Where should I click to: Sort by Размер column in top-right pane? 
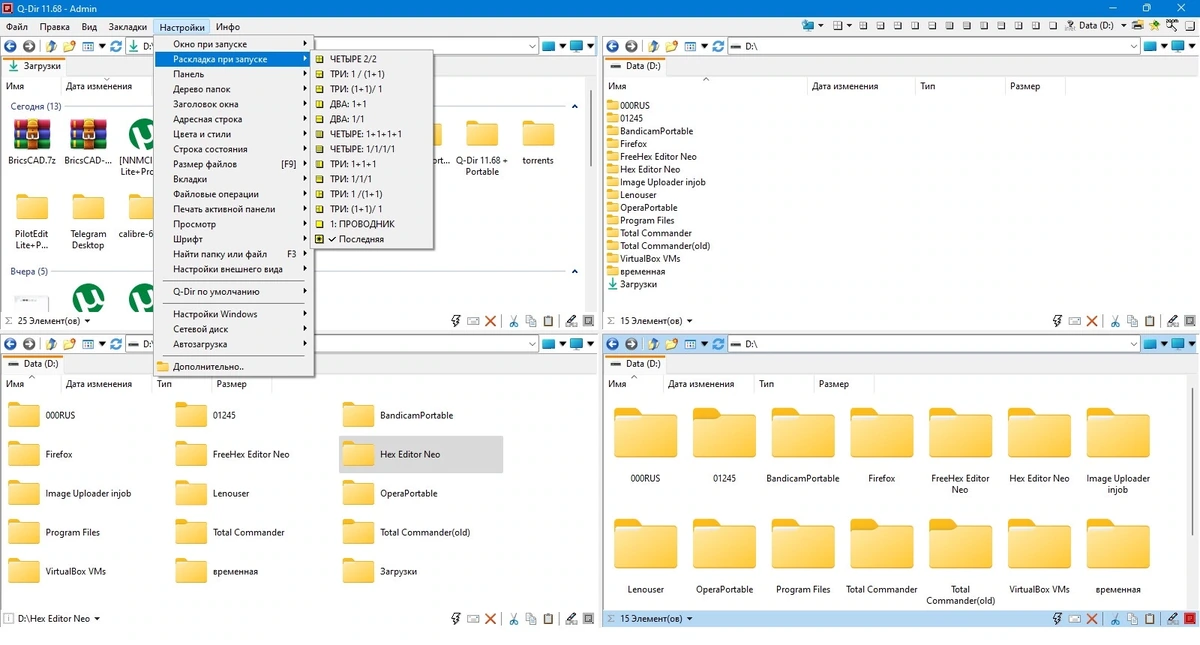(1025, 86)
